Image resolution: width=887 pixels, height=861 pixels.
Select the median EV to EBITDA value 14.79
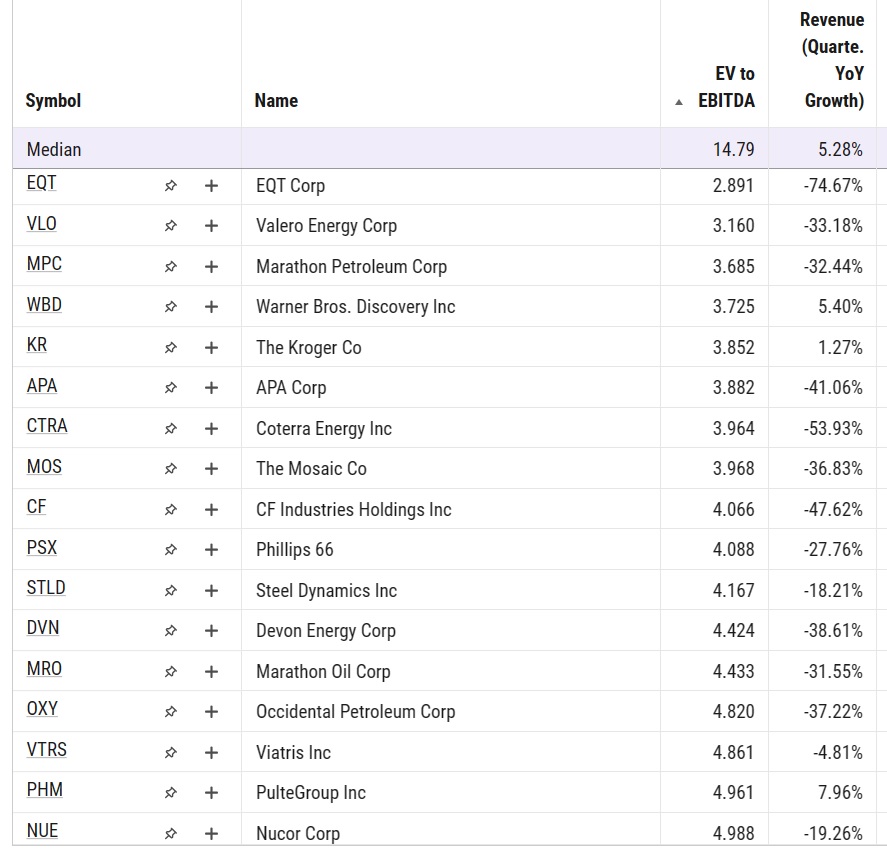[734, 149]
